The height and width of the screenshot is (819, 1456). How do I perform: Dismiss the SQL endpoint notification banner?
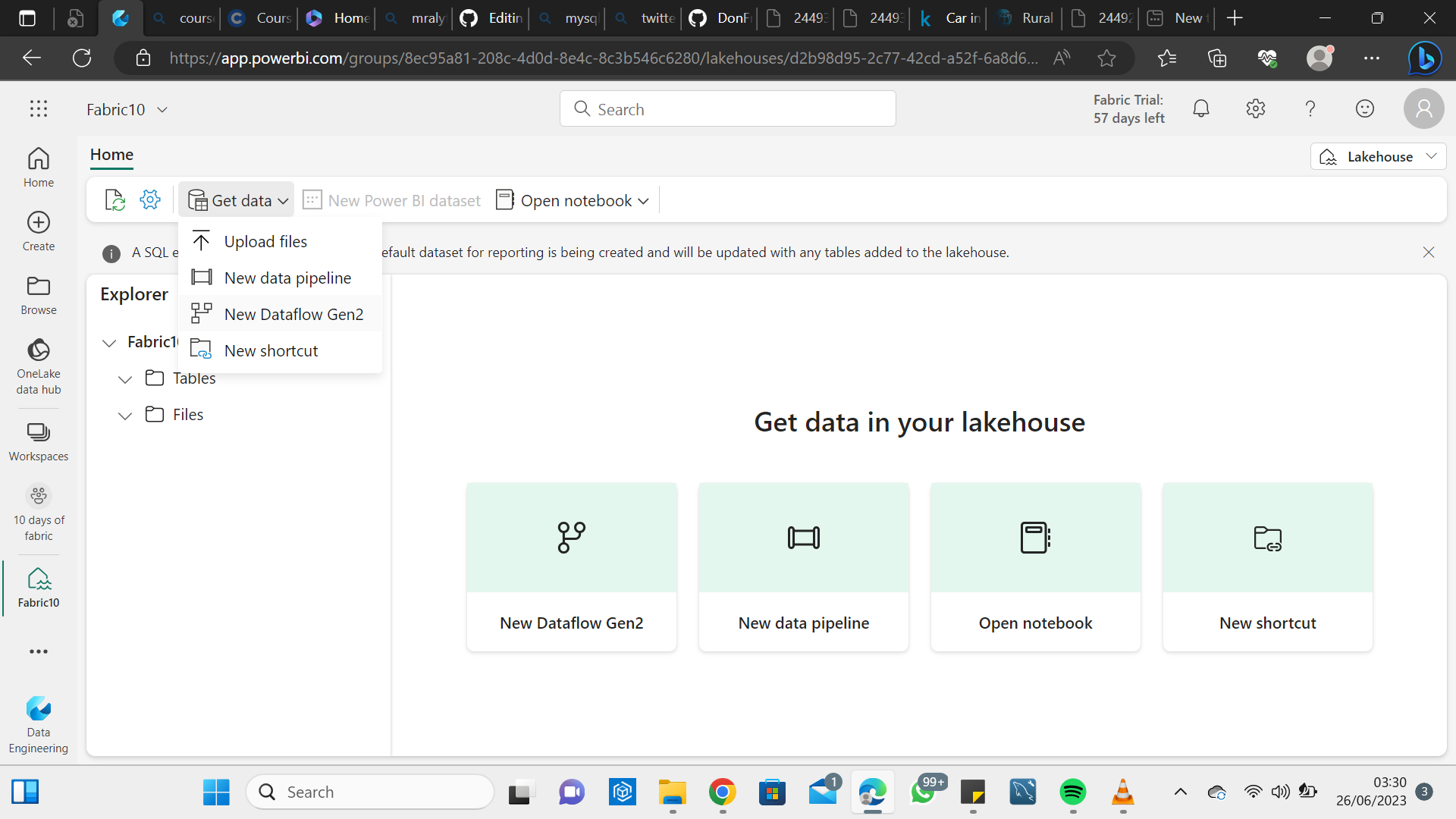[1429, 253]
